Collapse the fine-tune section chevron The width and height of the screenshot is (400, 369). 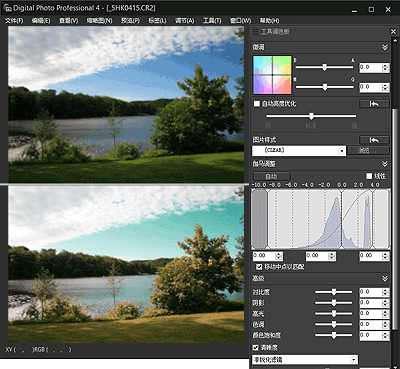[x=385, y=47]
